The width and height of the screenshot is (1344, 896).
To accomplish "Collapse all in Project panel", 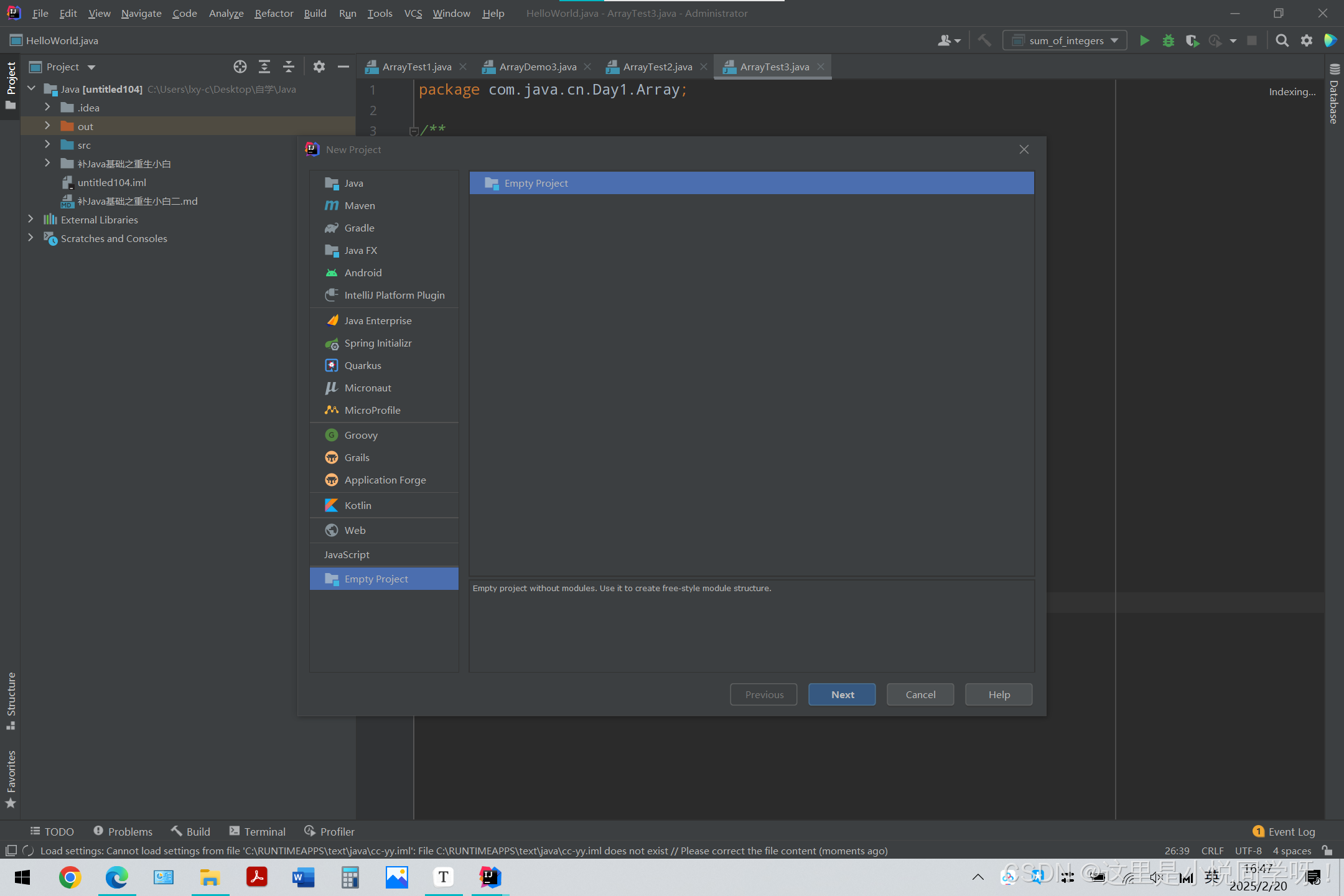I will tap(289, 67).
